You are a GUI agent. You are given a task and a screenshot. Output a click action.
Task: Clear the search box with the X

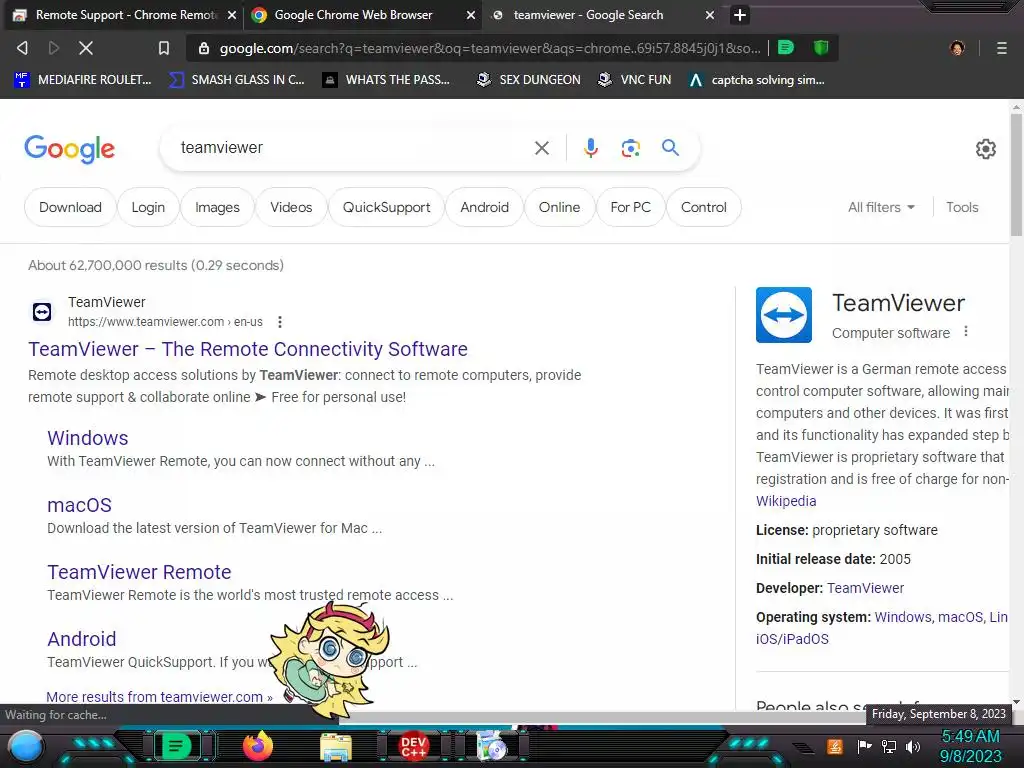pyautogui.click(x=541, y=148)
